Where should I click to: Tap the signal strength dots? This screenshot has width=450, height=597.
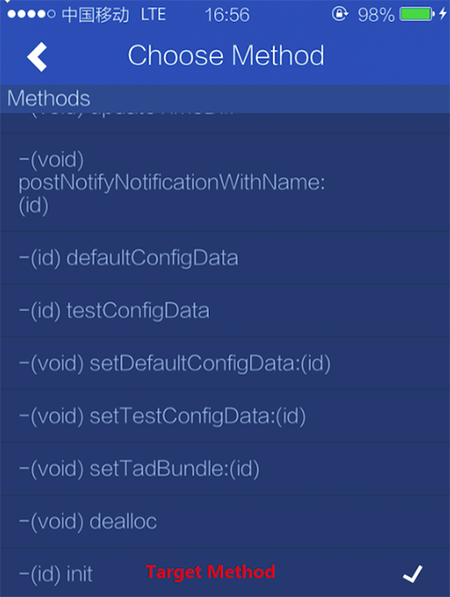31,14
